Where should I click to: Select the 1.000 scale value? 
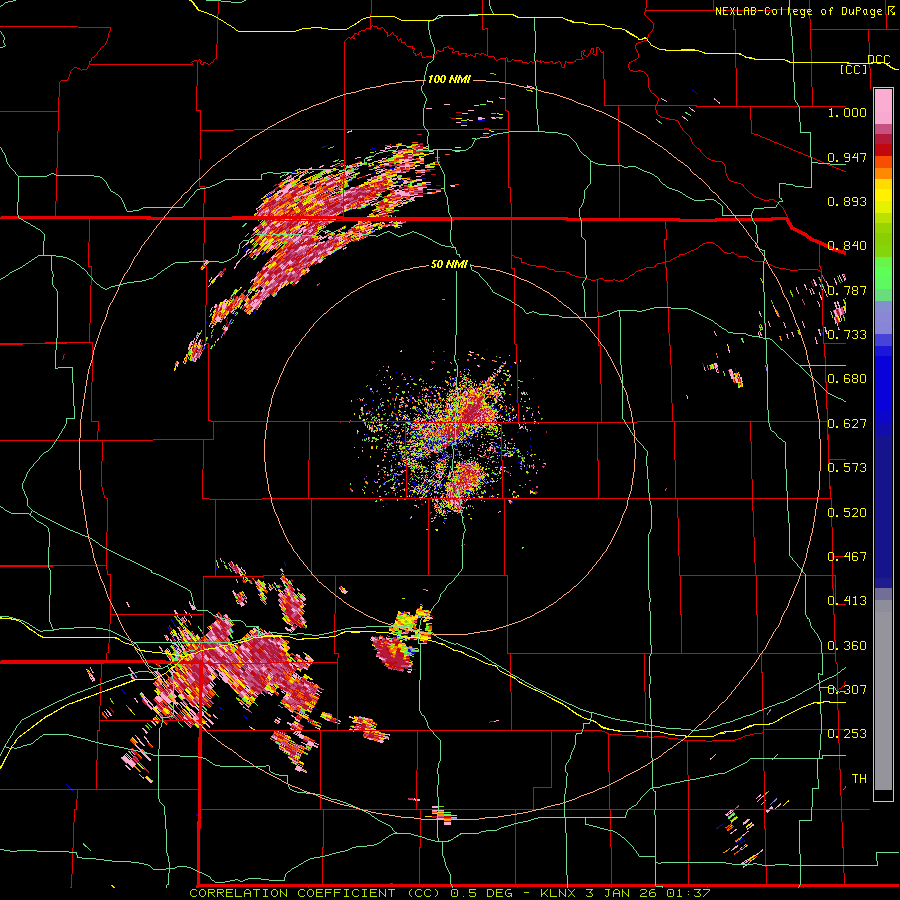point(847,112)
